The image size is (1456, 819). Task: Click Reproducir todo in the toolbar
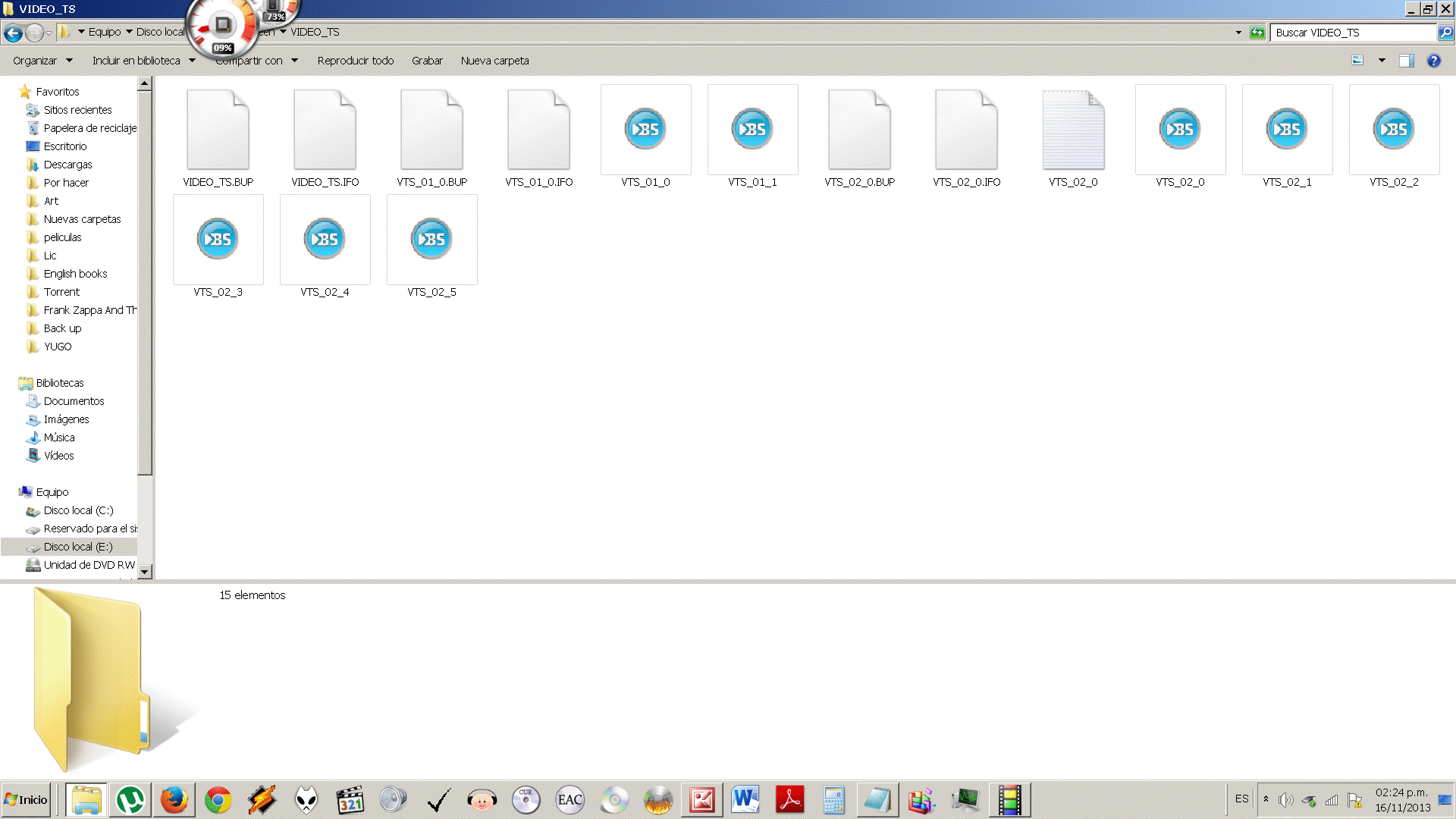click(355, 61)
